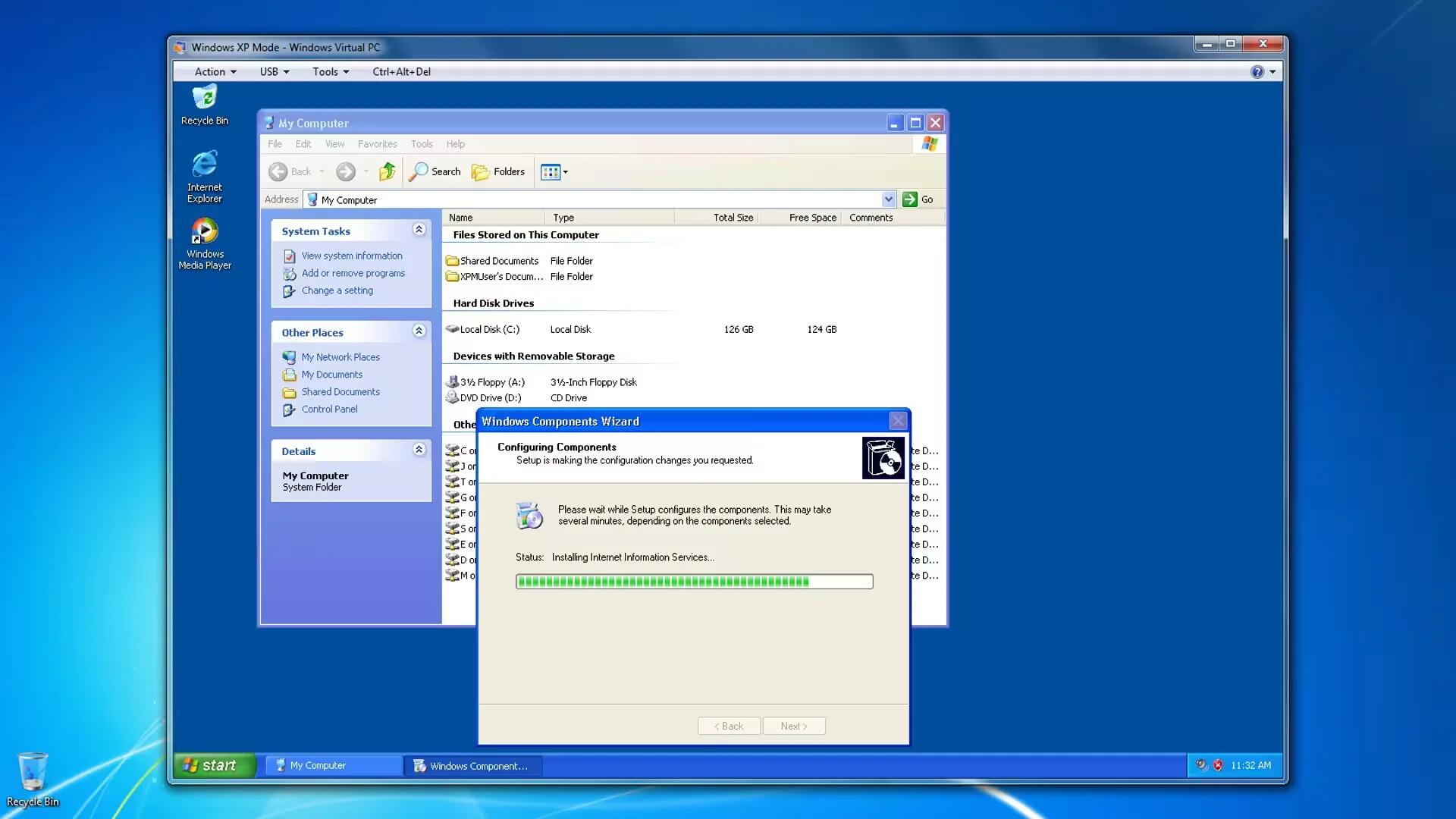Click the Up folder toolbar icon
The height and width of the screenshot is (819, 1456).
[x=387, y=171]
